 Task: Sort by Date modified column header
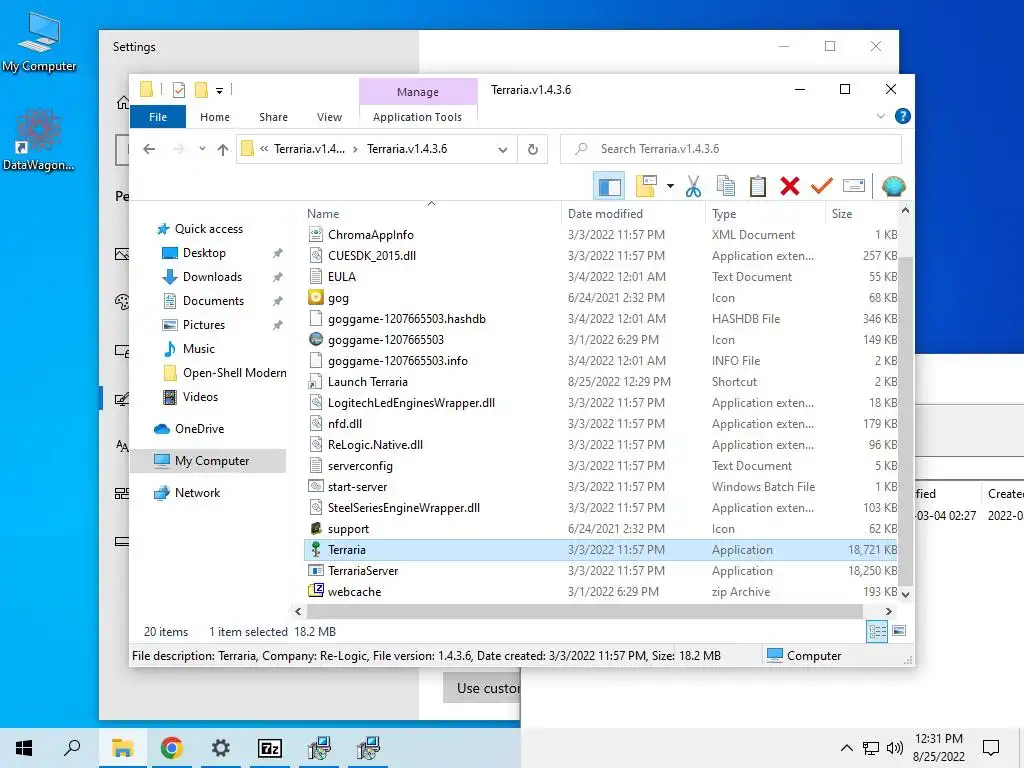(x=605, y=214)
